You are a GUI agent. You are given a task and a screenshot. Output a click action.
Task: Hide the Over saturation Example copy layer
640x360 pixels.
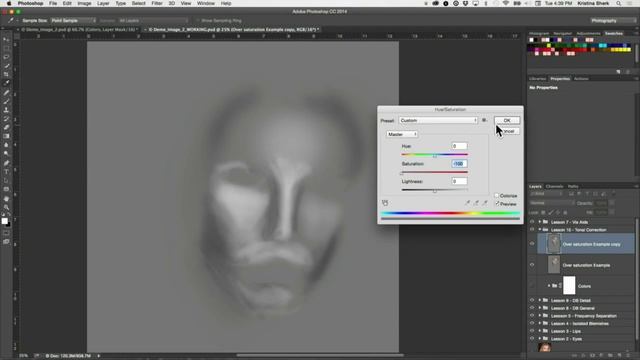point(532,244)
